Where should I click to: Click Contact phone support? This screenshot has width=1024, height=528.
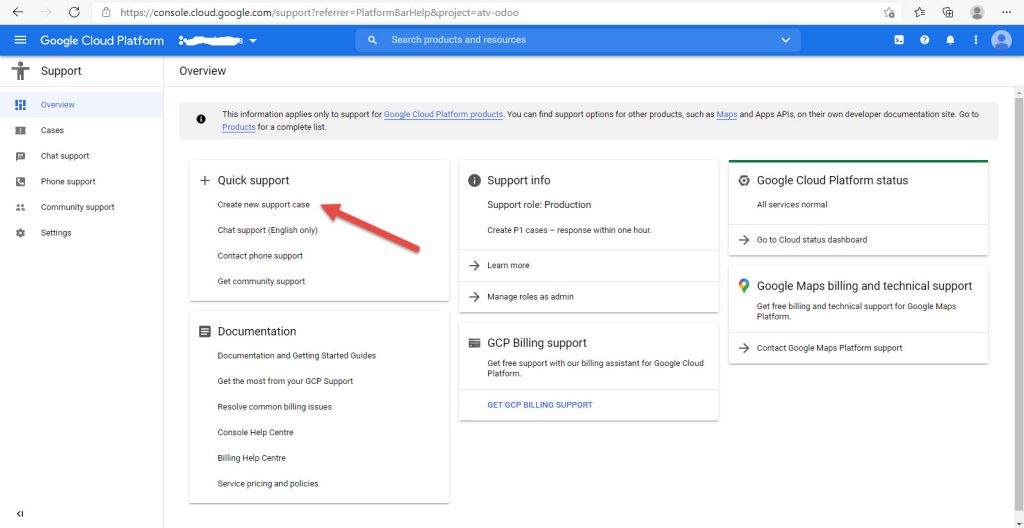pos(260,256)
